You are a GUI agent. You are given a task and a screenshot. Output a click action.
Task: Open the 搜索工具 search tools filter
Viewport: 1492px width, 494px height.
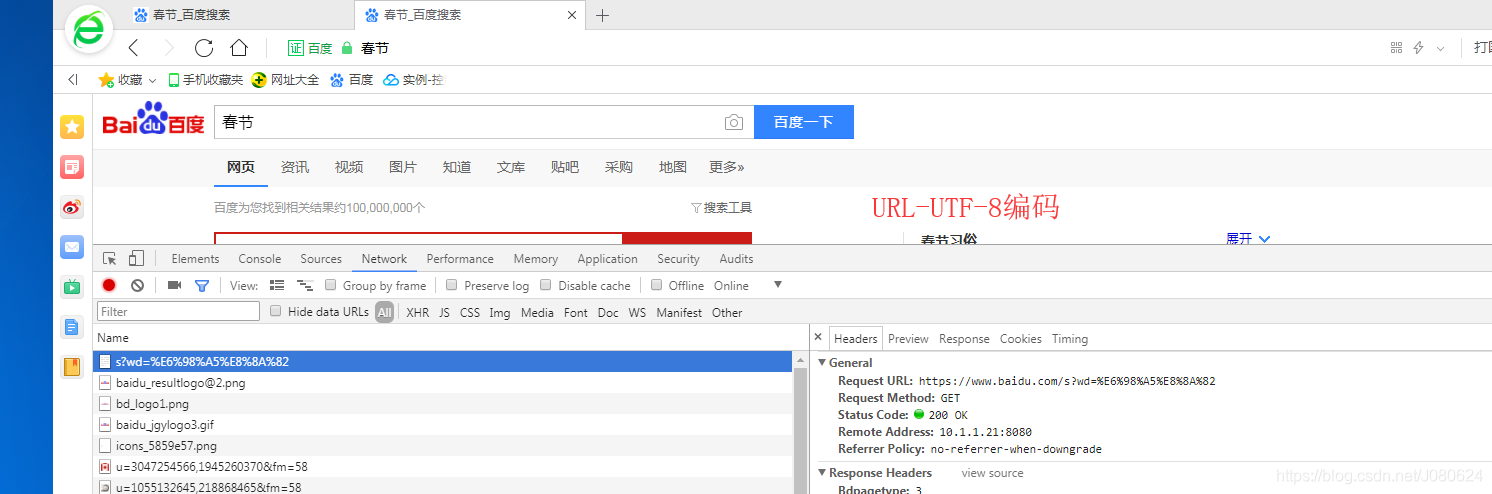click(x=721, y=208)
